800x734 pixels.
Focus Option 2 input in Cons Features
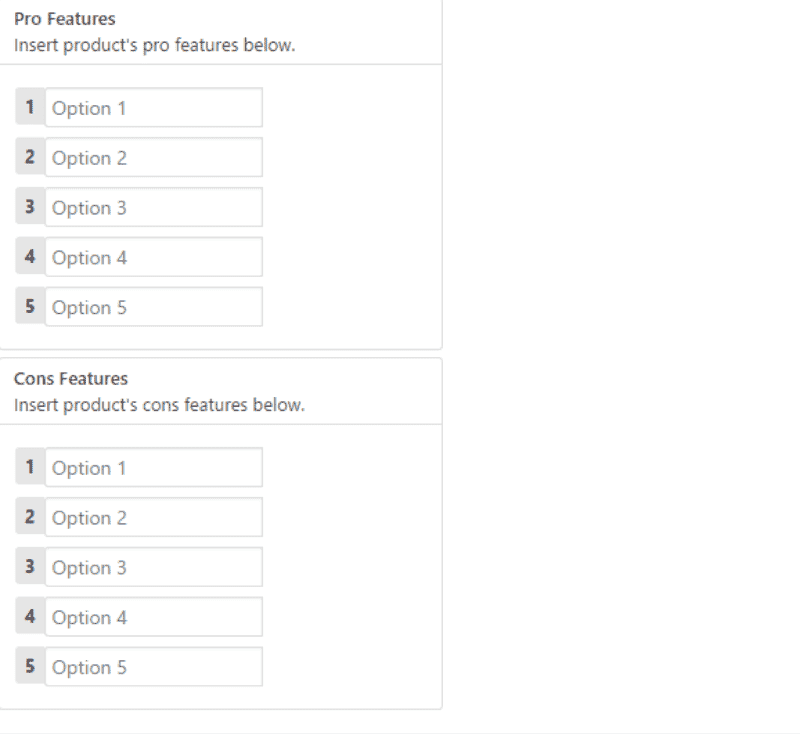(x=153, y=518)
